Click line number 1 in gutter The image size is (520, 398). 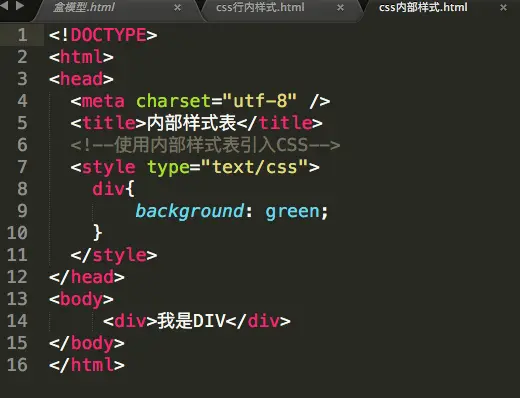22,35
